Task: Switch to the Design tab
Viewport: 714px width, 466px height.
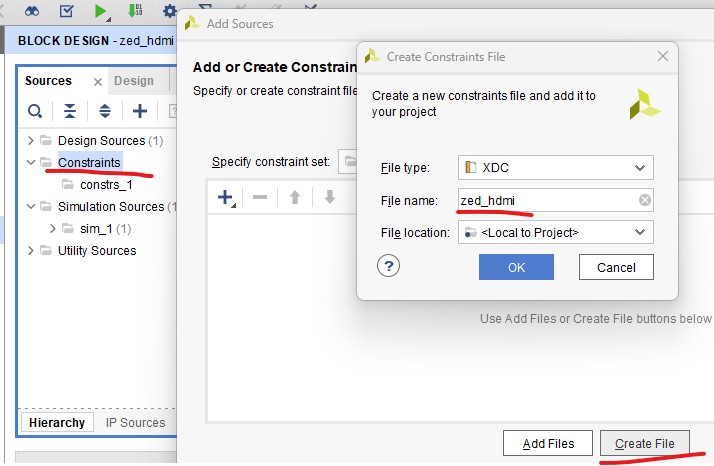Action: coord(134,81)
